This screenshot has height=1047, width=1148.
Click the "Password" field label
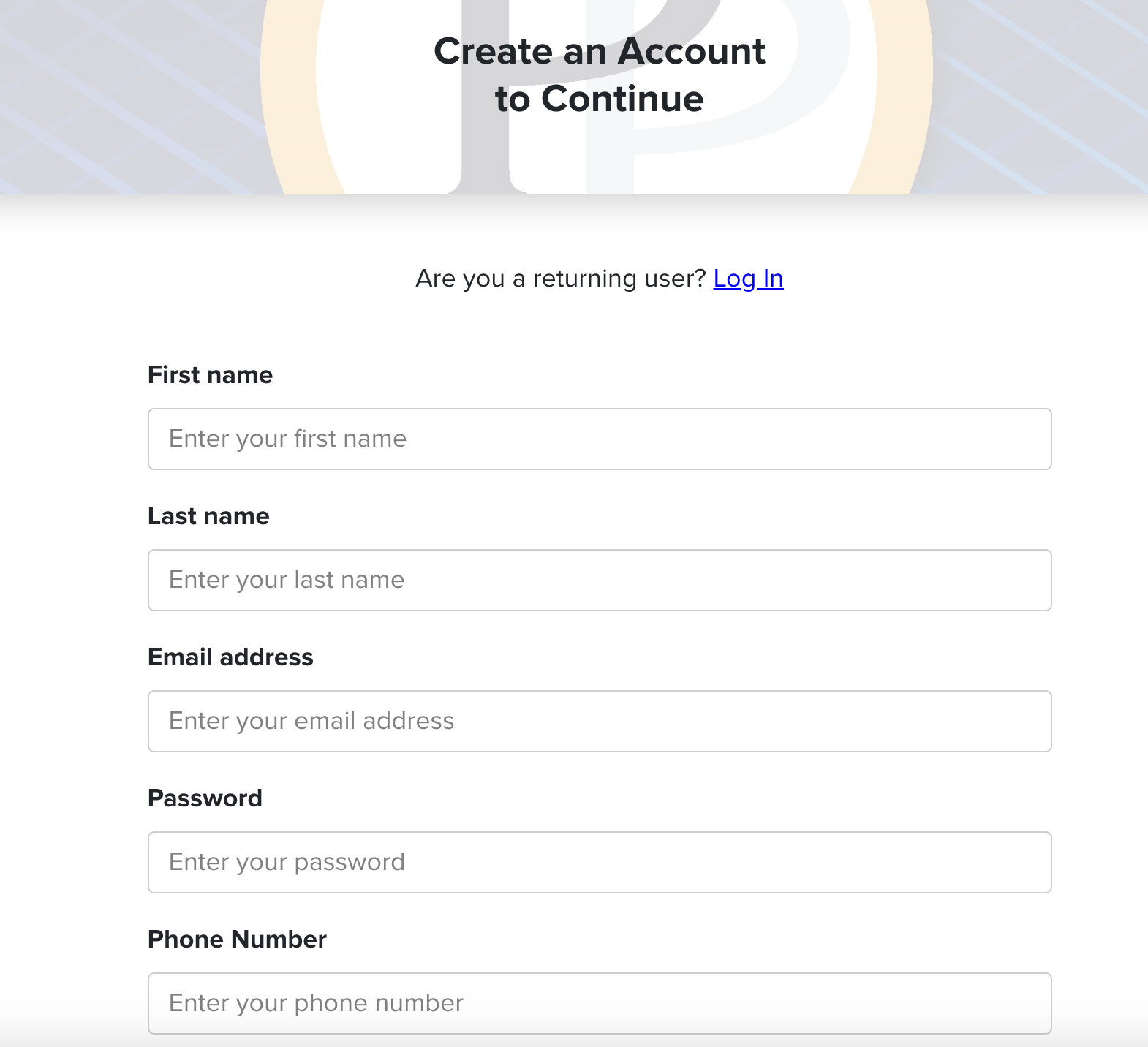click(x=205, y=798)
